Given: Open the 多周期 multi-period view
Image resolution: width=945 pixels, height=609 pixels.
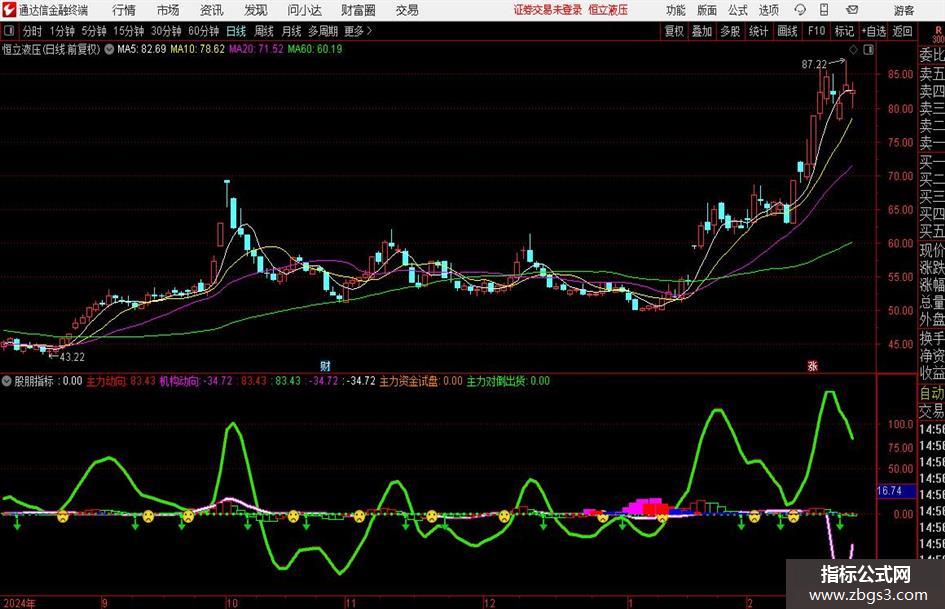Looking at the screenshot, I should click(323, 31).
